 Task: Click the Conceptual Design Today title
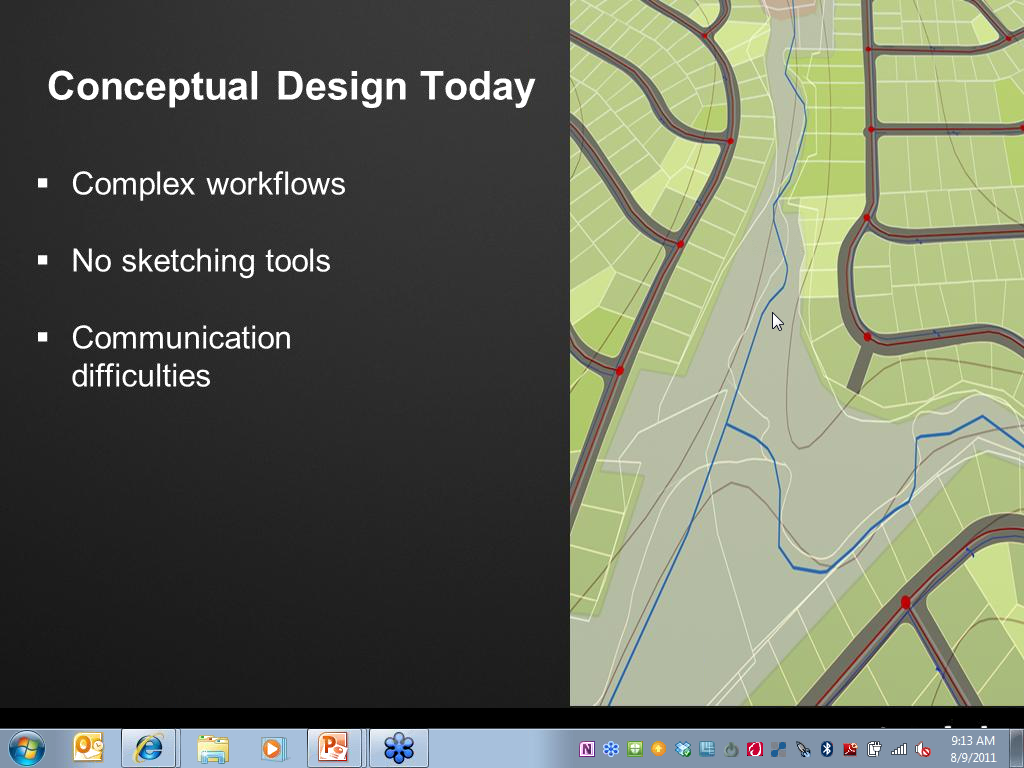click(291, 87)
